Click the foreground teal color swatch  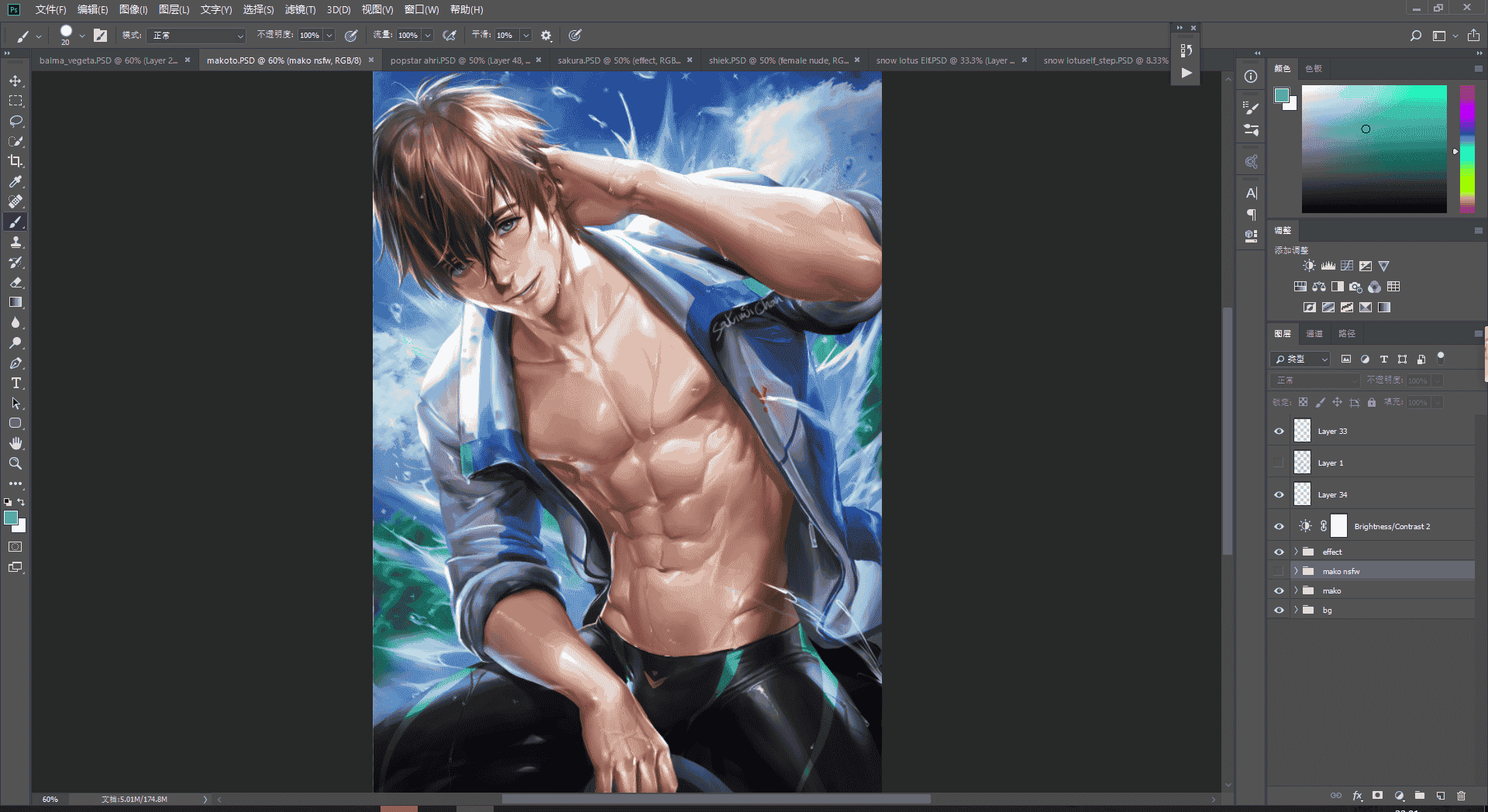click(11, 518)
